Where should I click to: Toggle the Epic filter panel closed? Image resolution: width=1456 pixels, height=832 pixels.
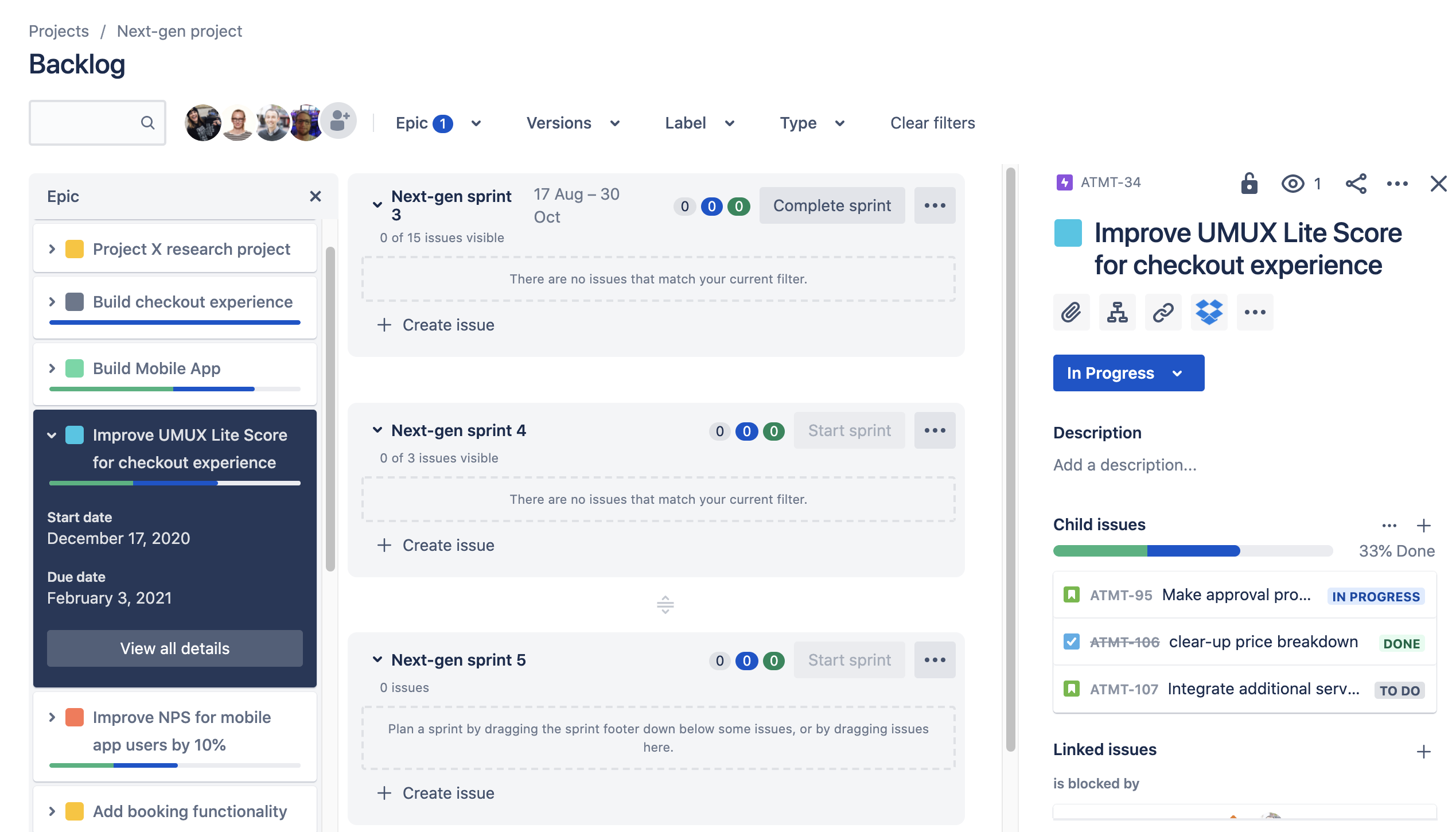(x=316, y=196)
